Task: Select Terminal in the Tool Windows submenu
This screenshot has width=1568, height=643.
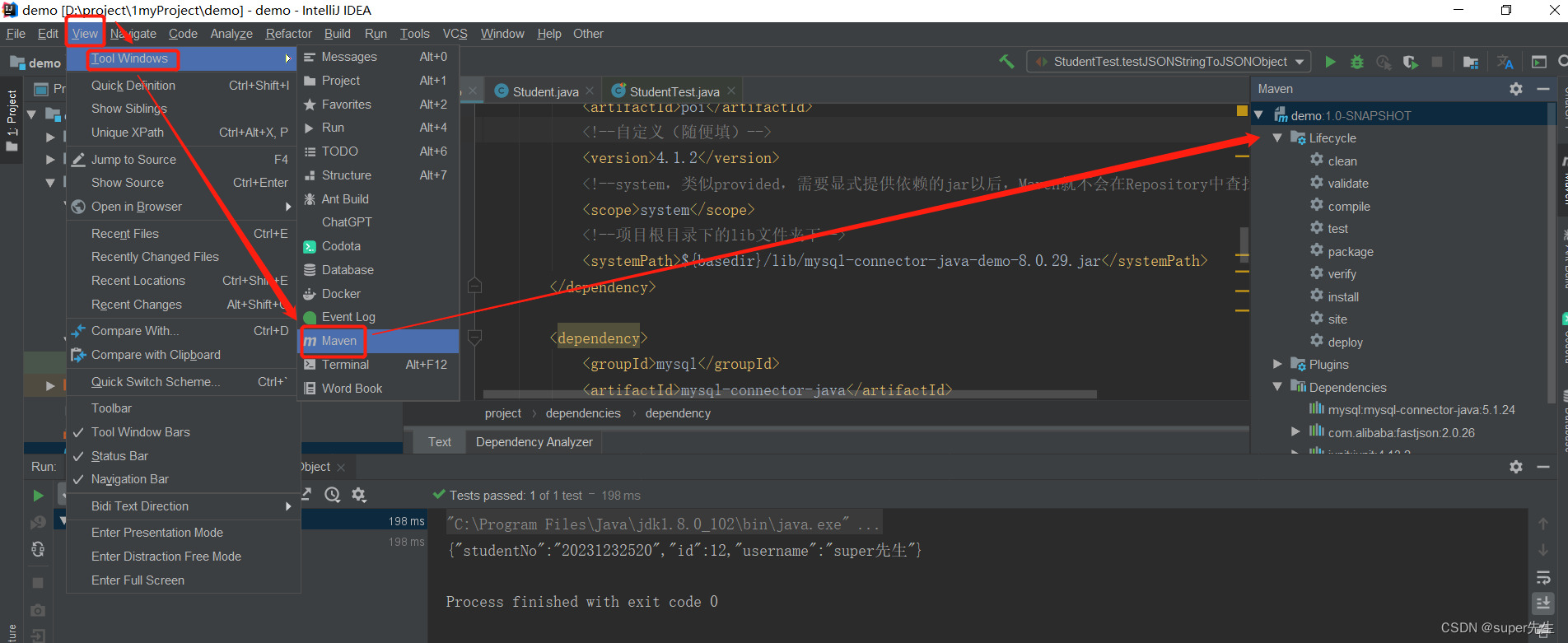Action: (378, 365)
